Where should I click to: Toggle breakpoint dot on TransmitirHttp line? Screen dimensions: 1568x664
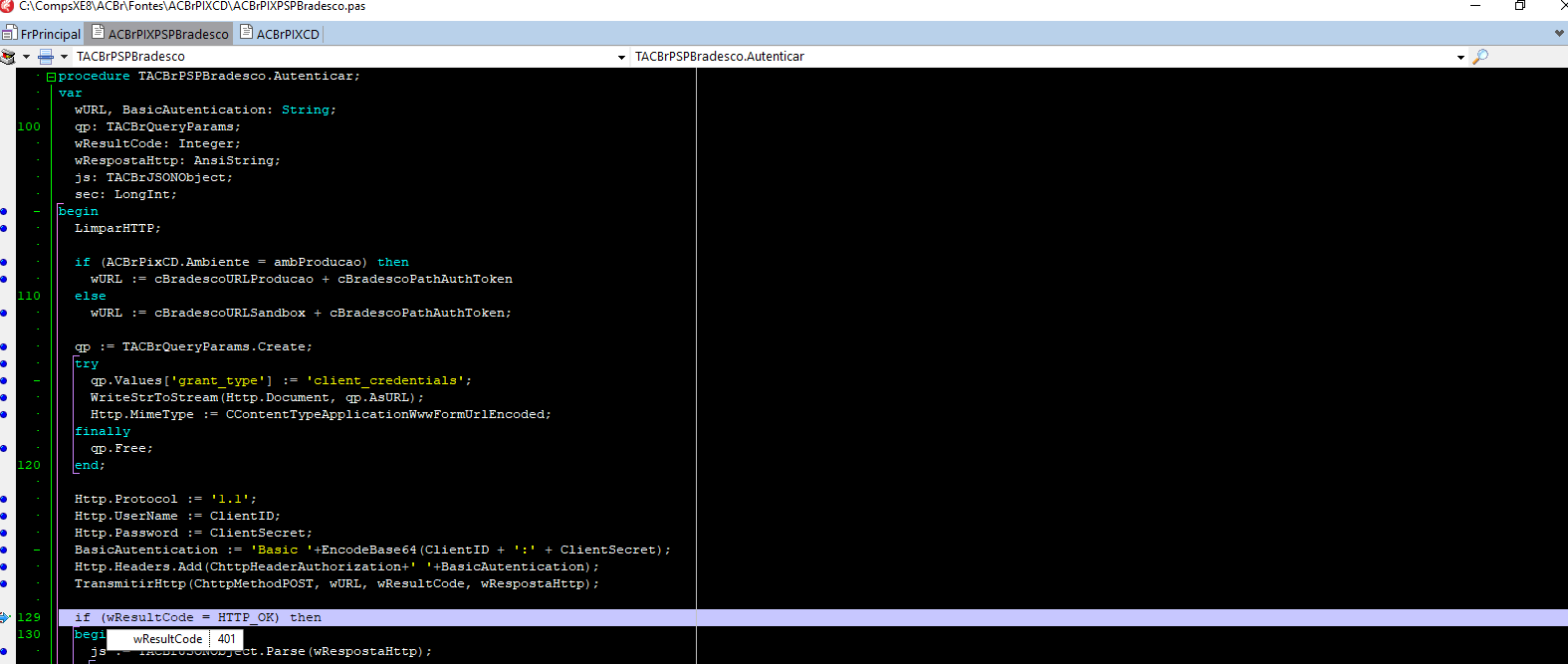click(4, 583)
